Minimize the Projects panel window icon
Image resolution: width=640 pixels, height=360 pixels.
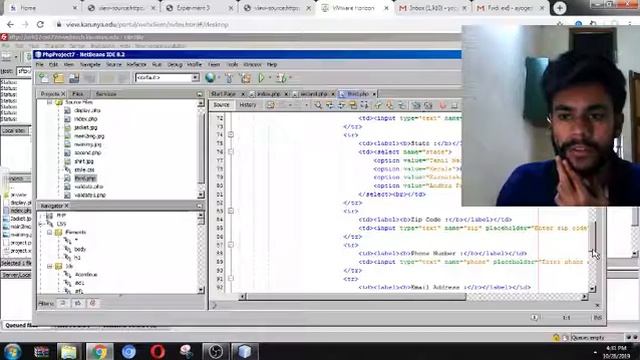(199, 94)
